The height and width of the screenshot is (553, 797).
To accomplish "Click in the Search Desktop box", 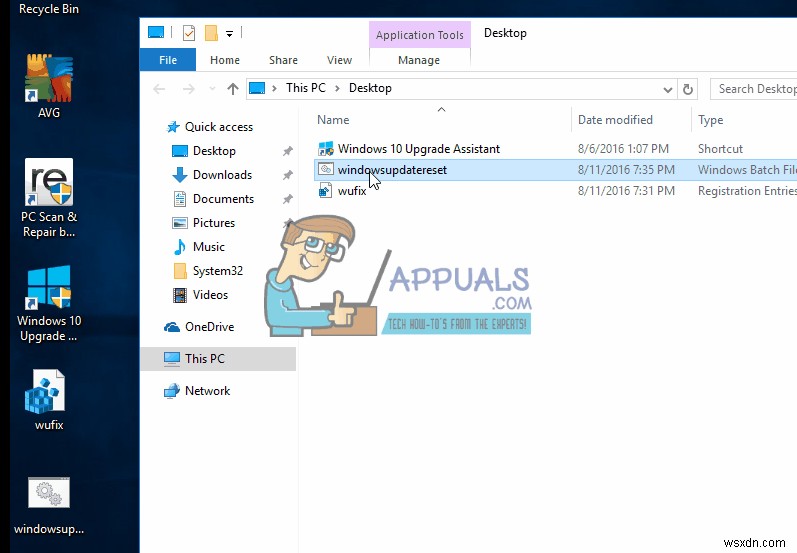I will [x=753, y=89].
